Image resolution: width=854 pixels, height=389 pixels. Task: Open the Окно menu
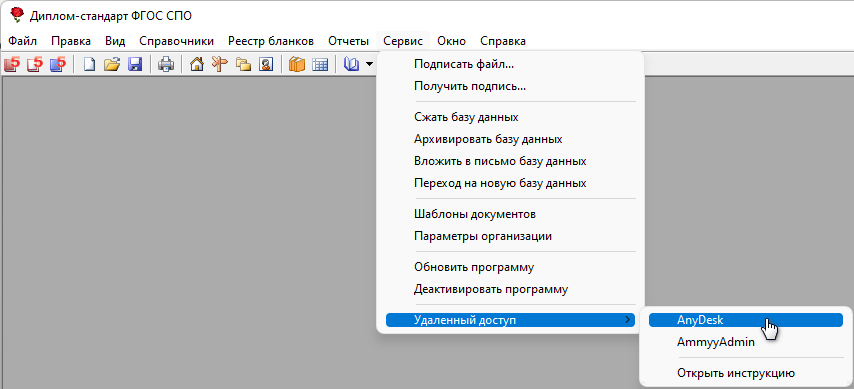coord(452,41)
